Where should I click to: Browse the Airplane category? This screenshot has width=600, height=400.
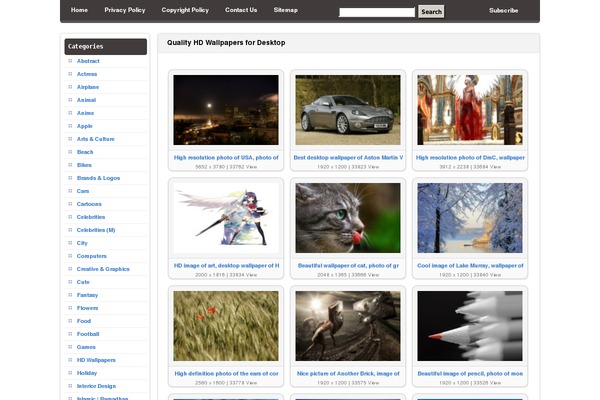pyautogui.click(x=88, y=87)
